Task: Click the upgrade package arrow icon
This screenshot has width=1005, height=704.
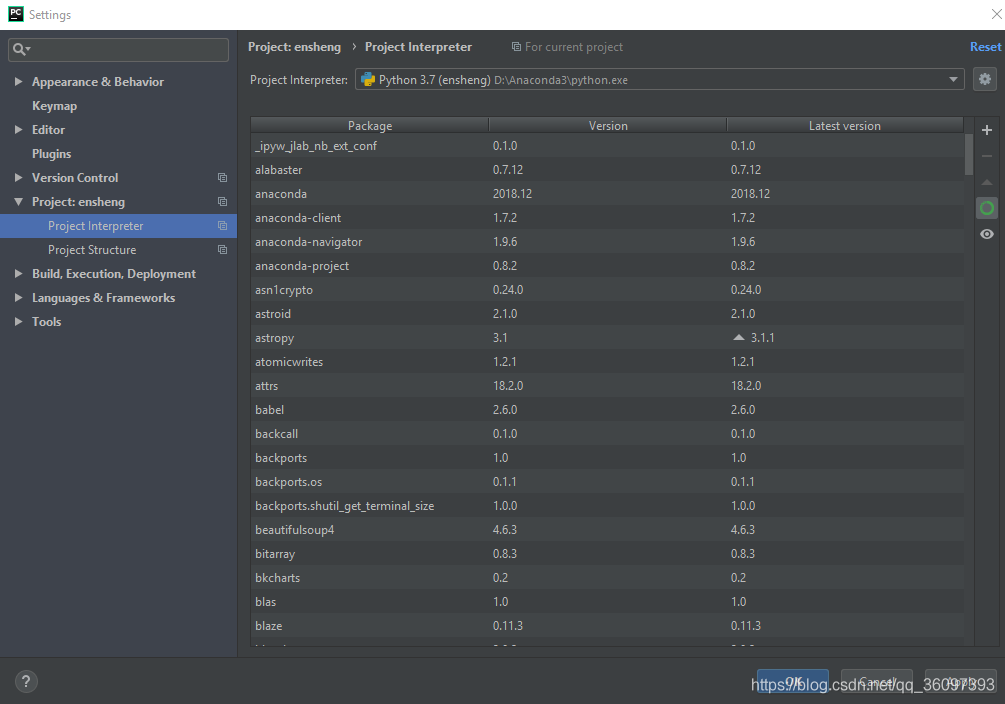Action: coord(987,183)
